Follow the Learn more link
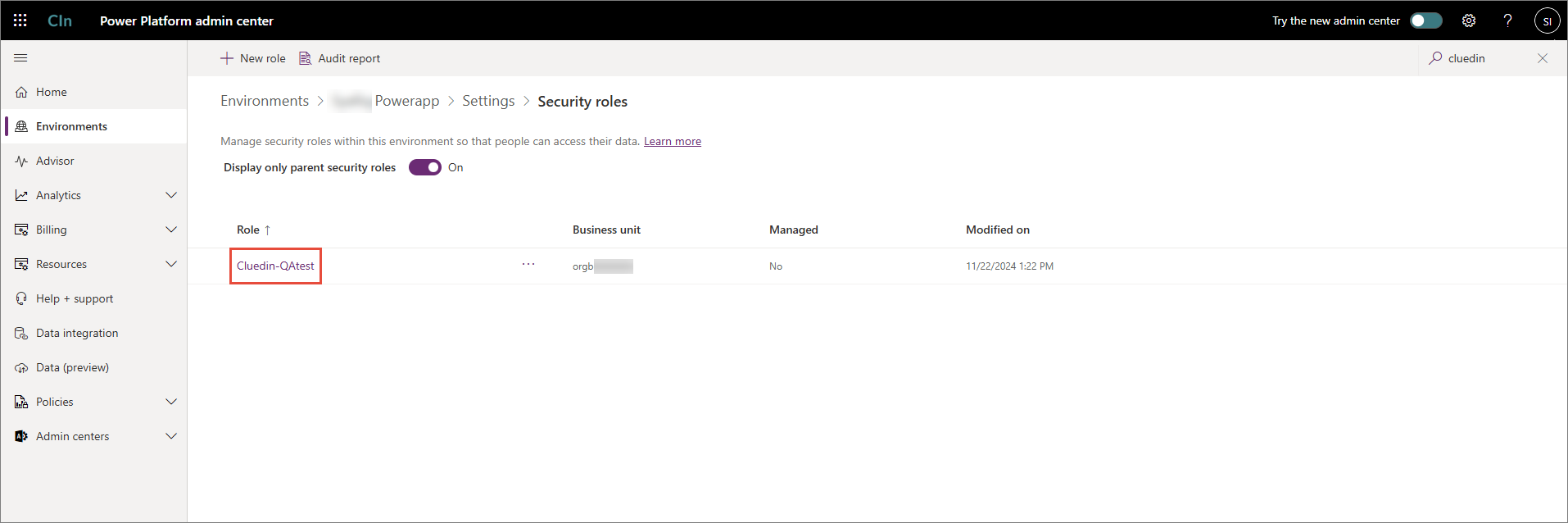This screenshot has width=1568, height=523. tap(673, 141)
